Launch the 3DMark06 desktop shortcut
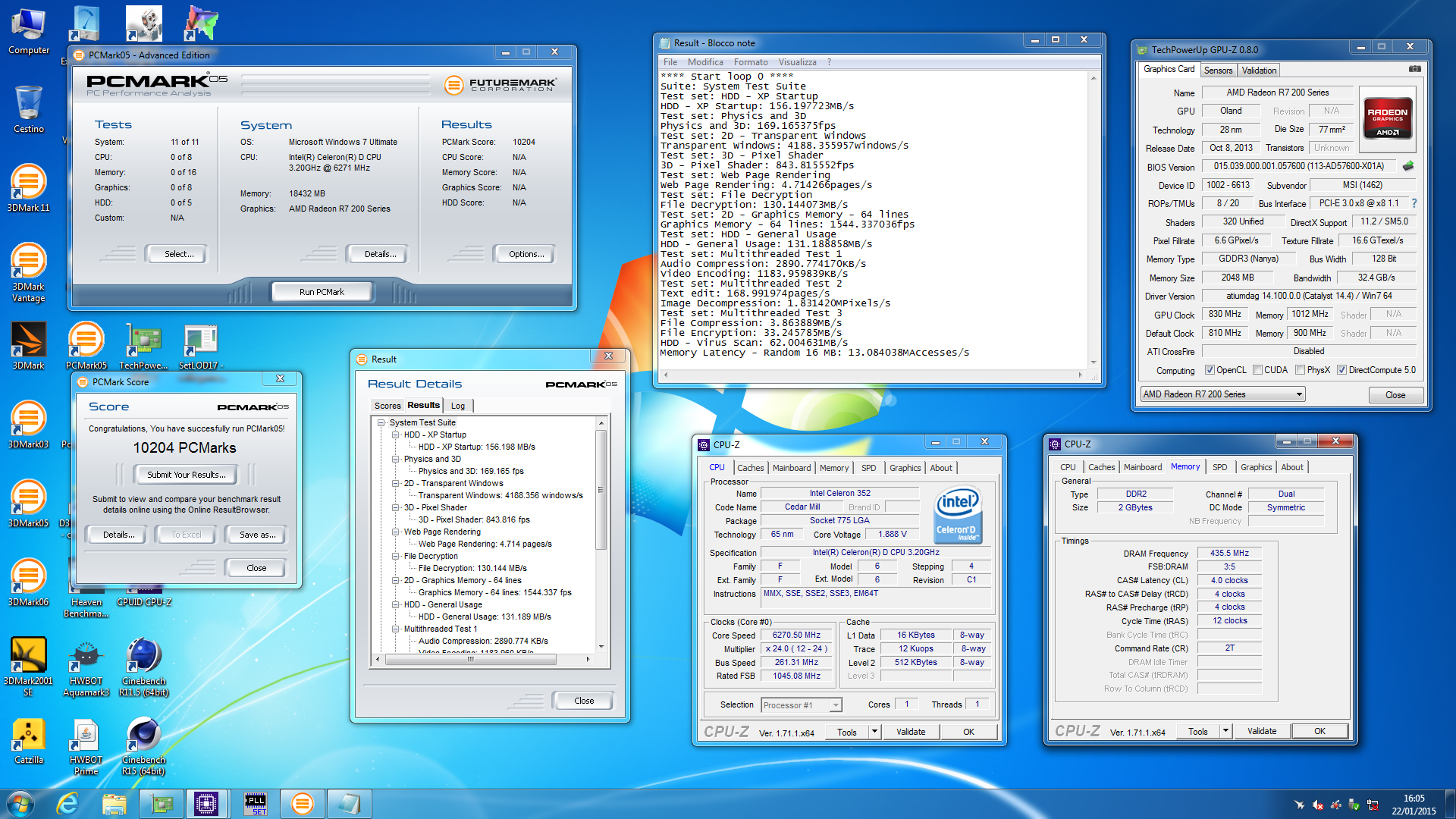1456x819 pixels. click(29, 582)
